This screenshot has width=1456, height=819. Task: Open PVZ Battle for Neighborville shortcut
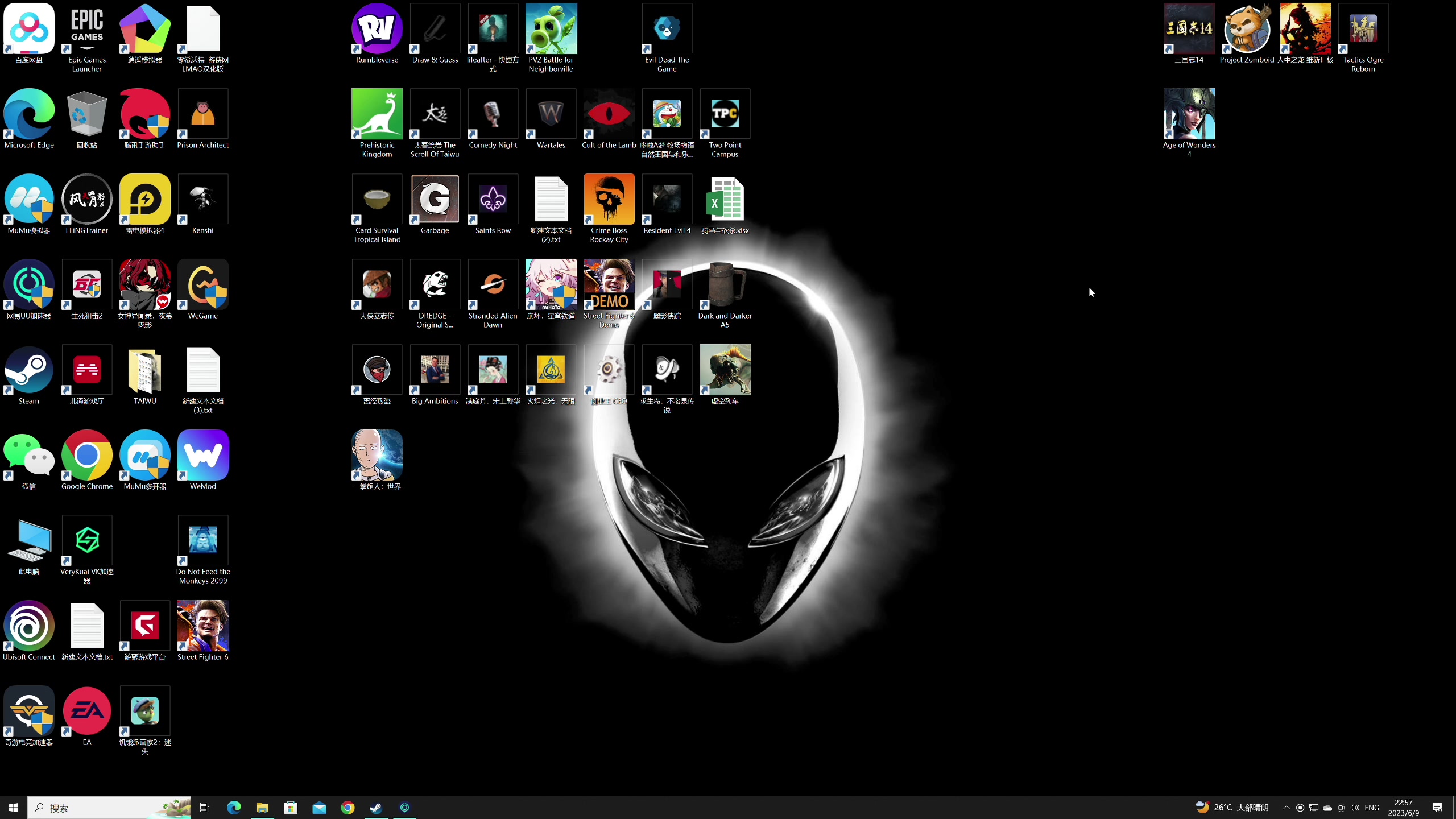[551, 39]
